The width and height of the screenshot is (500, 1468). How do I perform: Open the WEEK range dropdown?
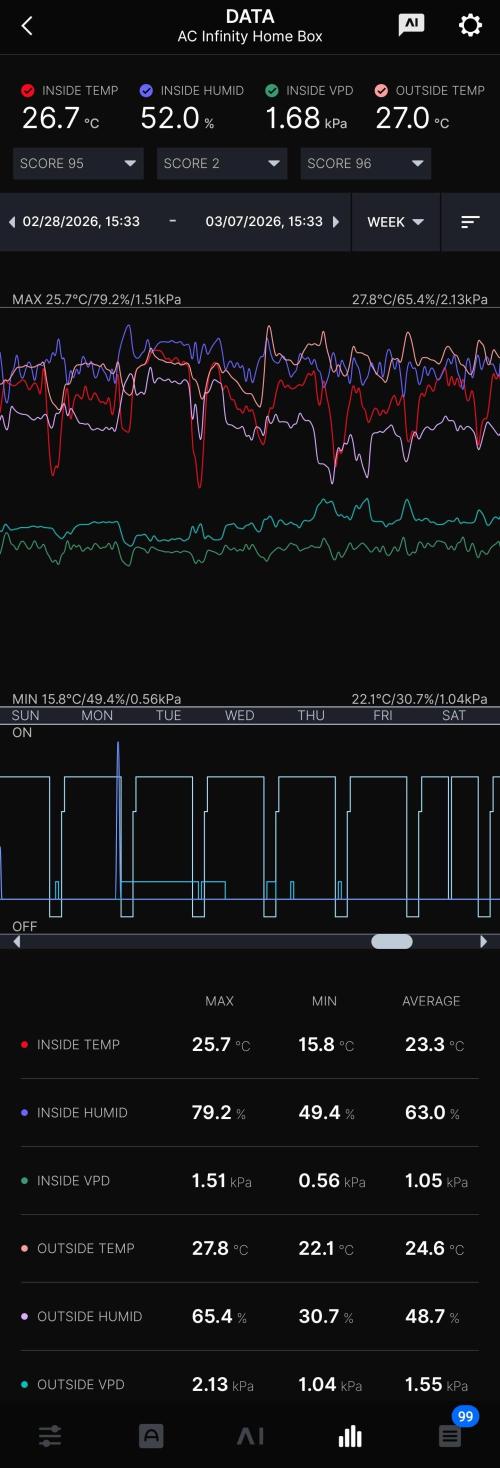click(x=396, y=222)
